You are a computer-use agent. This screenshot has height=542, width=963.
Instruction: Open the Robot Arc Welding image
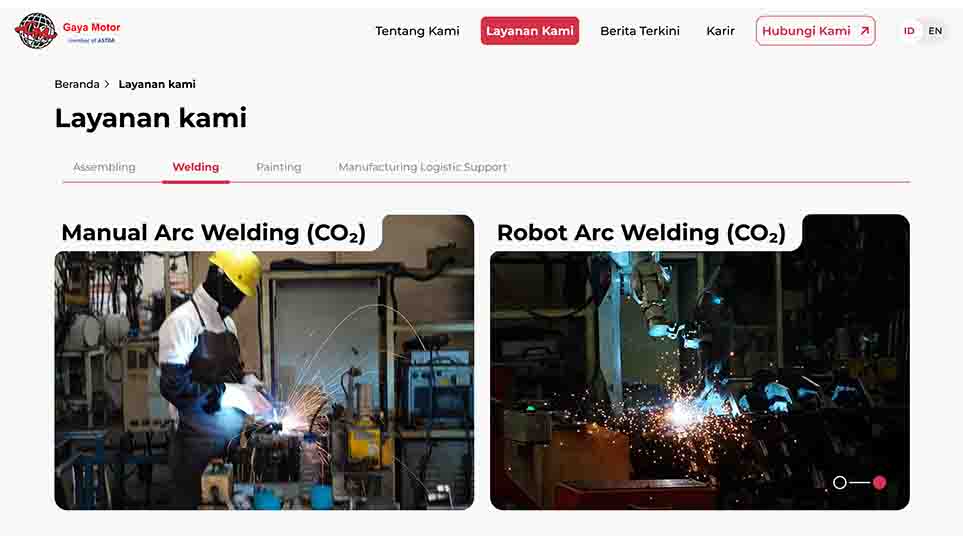[x=700, y=380]
